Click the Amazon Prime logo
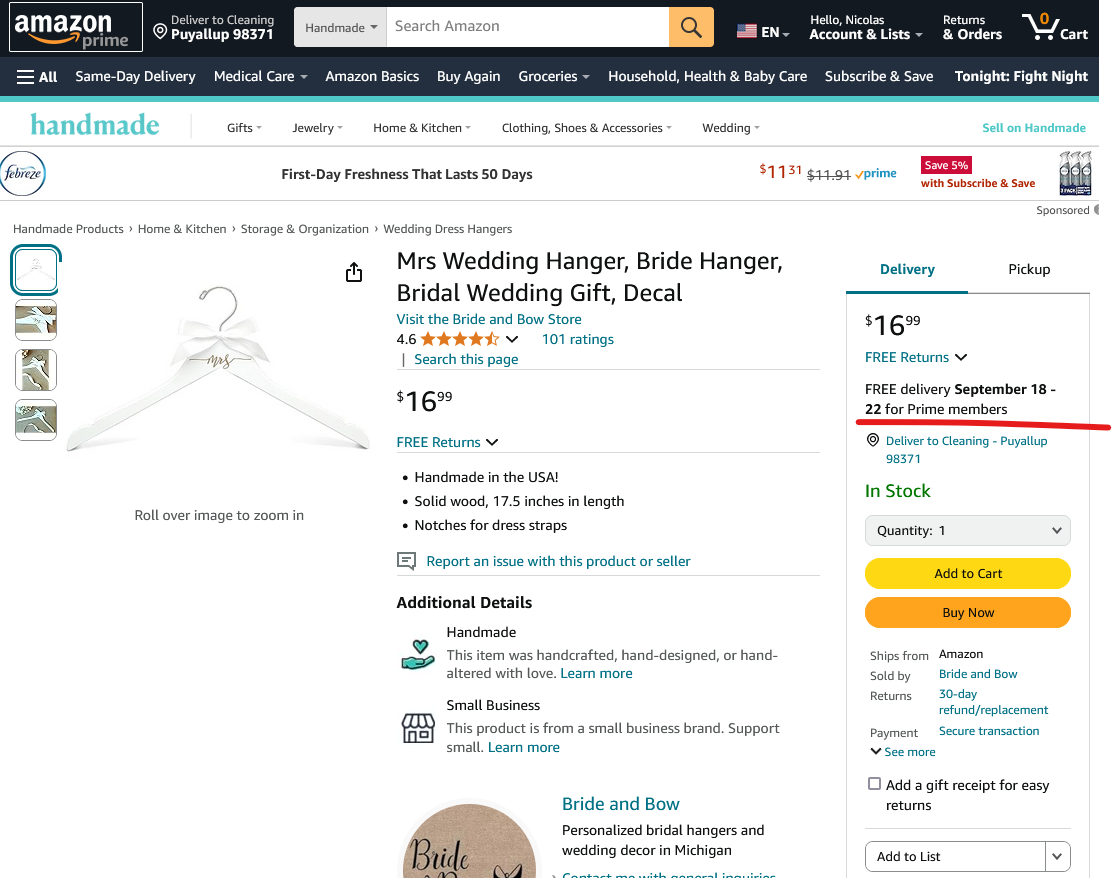Image resolution: width=1112 pixels, height=878 pixels. click(x=75, y=27)
